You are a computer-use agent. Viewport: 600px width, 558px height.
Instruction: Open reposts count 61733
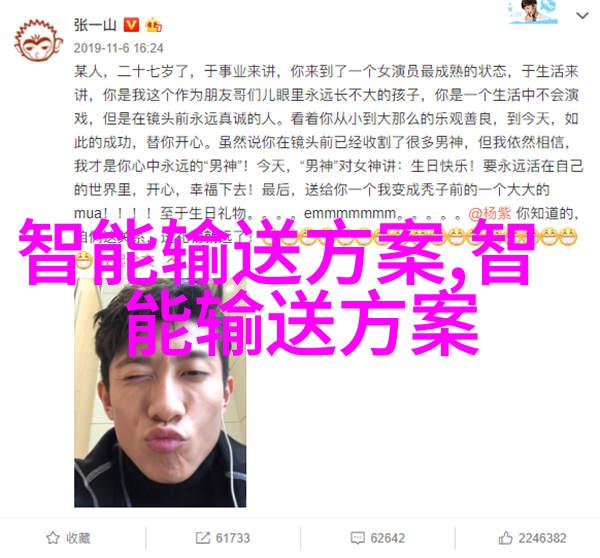pos(233,538)
